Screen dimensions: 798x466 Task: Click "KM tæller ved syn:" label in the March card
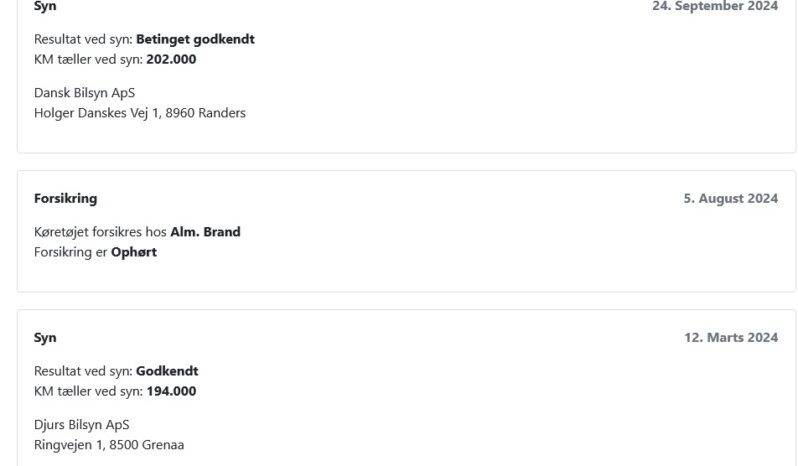tap(88, 391)
